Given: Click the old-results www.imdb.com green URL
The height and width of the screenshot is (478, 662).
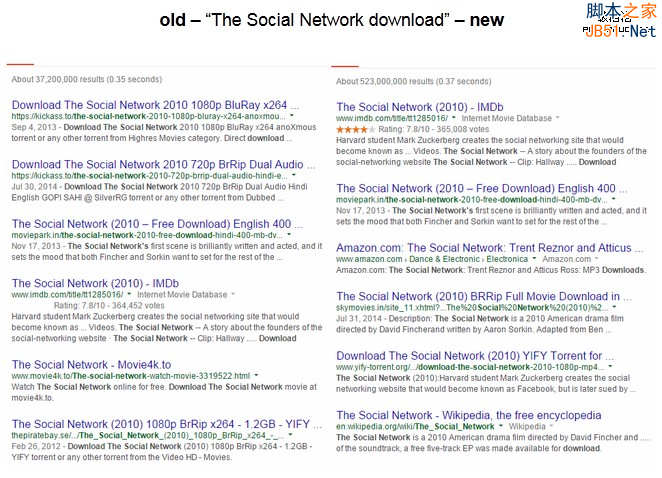Looking at the screenshot, I should [x=67, y=295].
